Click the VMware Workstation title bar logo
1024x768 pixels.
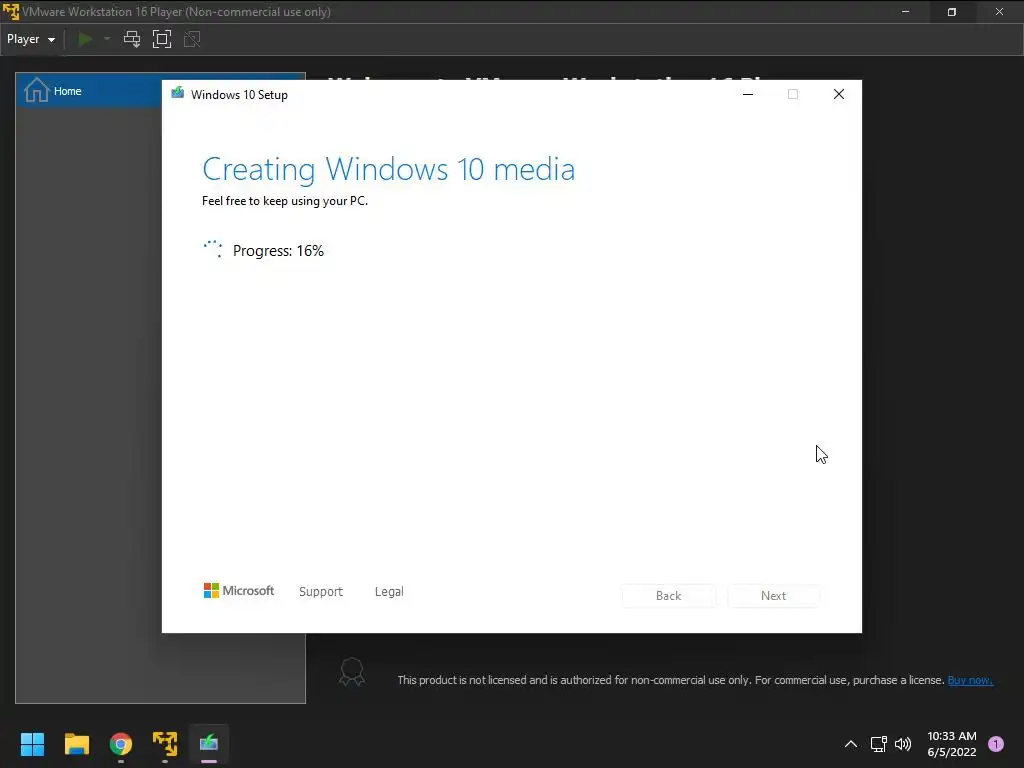[x=11, y=12]
